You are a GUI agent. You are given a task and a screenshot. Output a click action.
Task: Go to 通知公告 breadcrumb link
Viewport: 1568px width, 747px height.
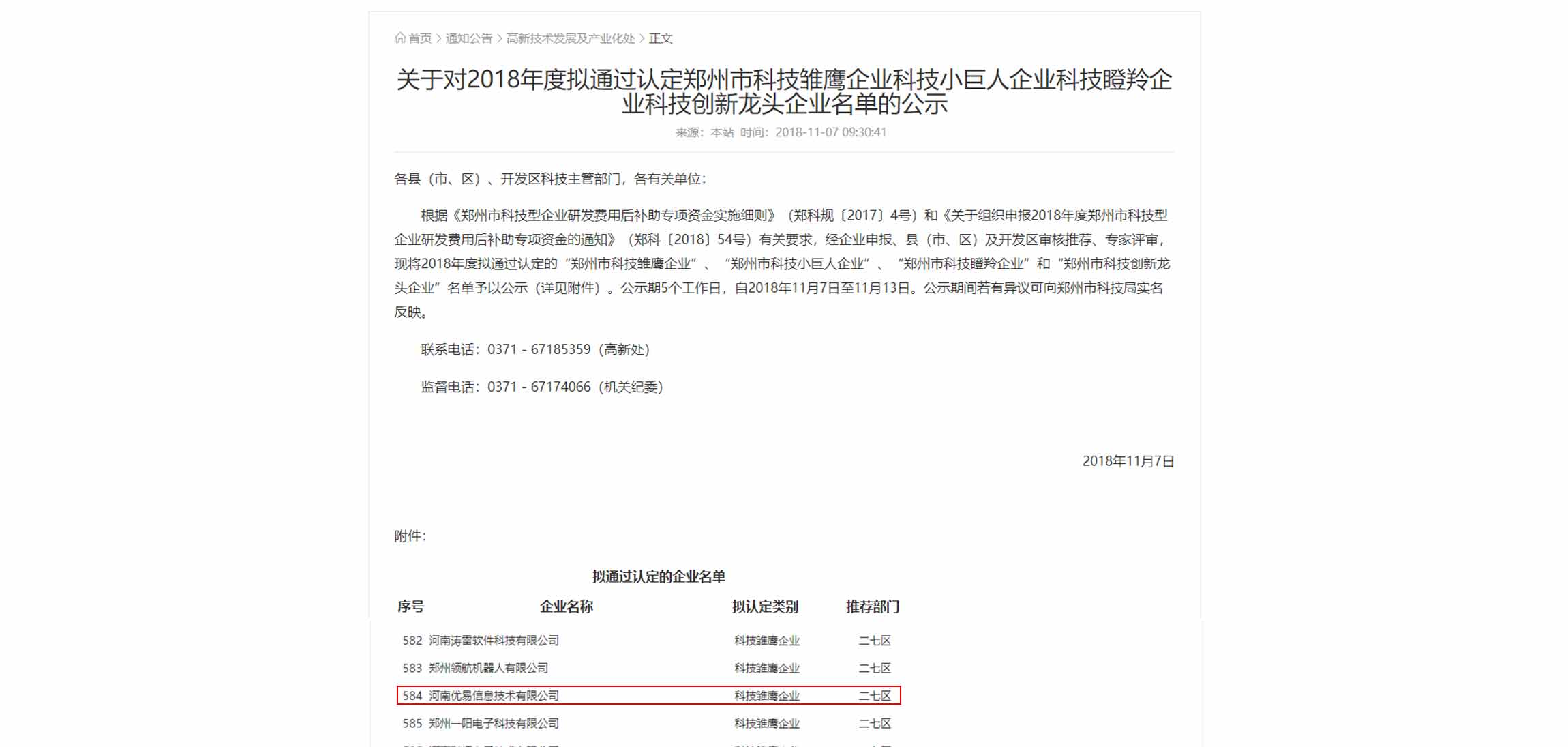(x=468, y=38)
